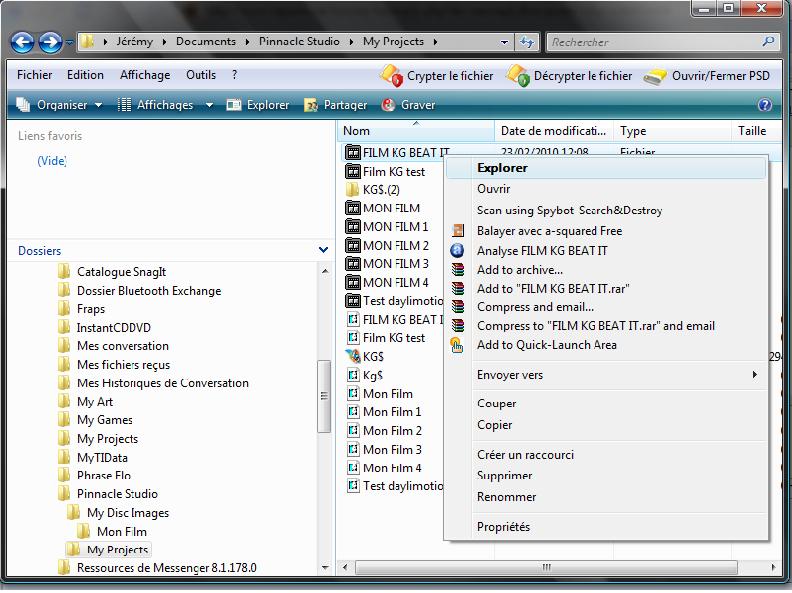Sort by Date de modification column header
Screen dimensions: 792x593
pyautogui.click(x=554, y=131)
